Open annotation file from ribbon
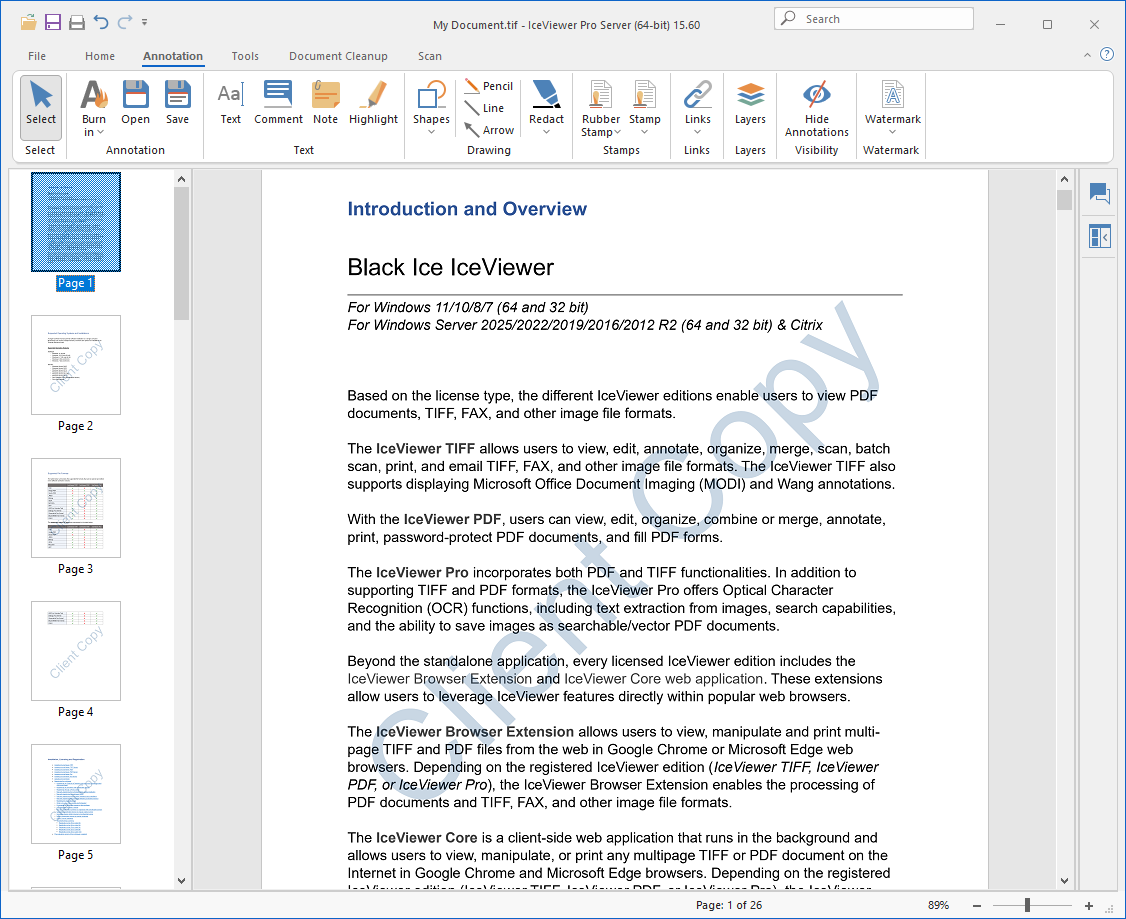Image resolution: width=1126 pixels, height=919 pixels. point(136,103)
